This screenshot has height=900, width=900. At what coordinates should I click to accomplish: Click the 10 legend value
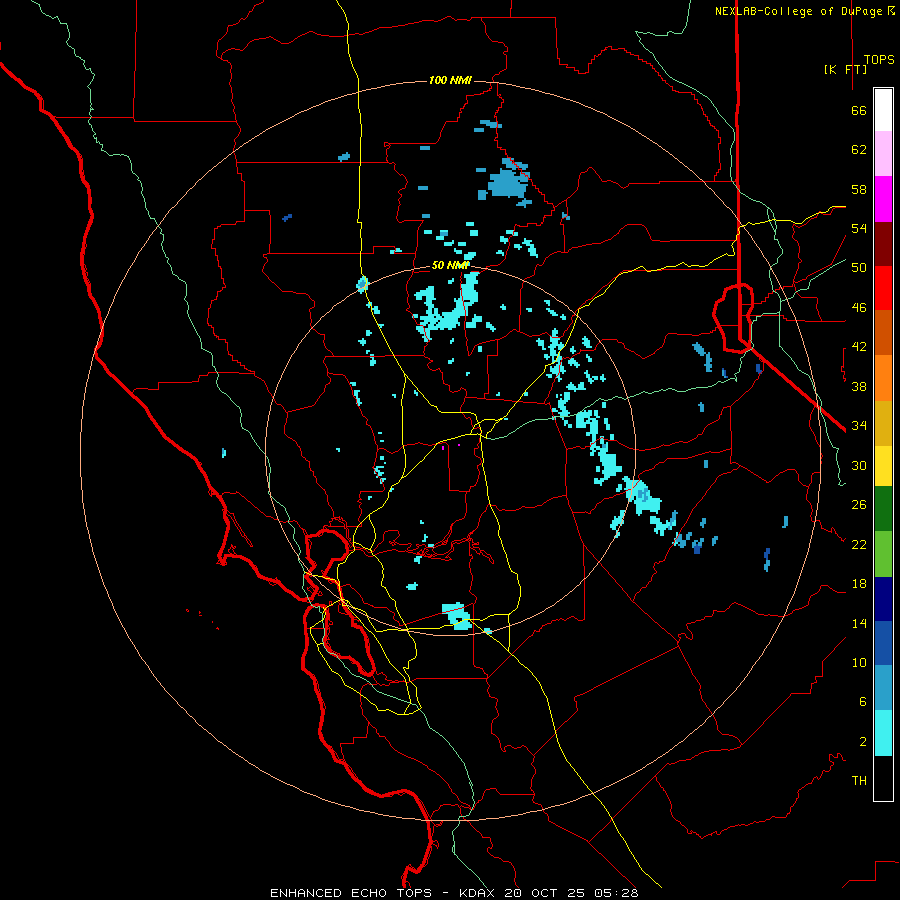coord(859,662)
